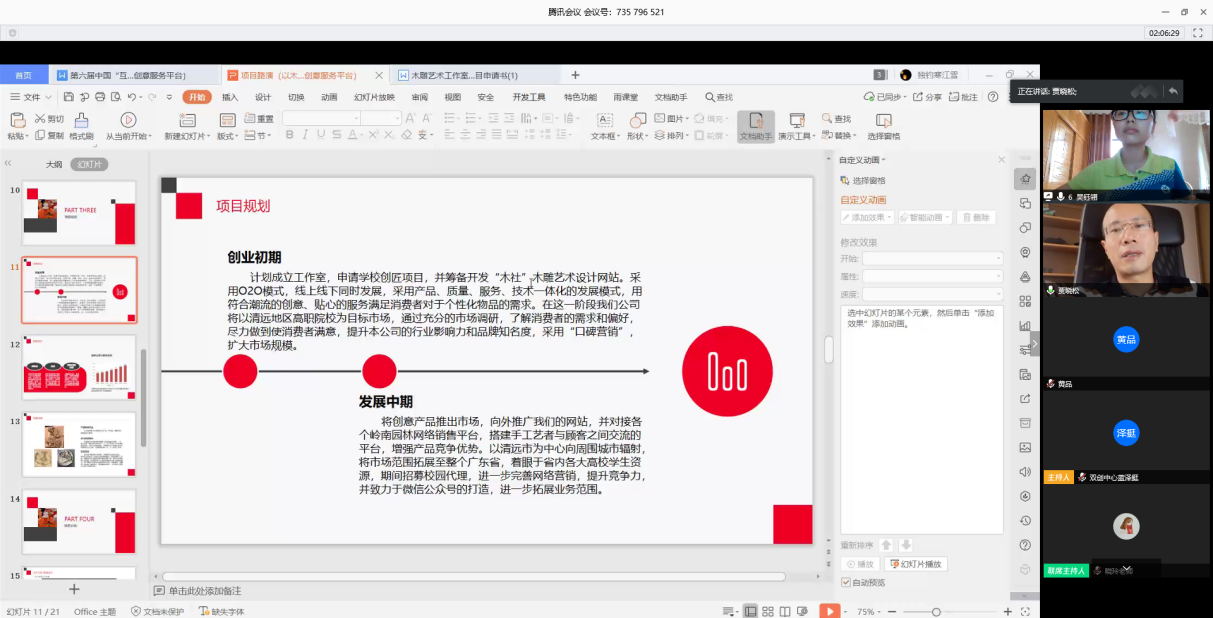
Task: Open the 自定义动画 pane dropdown
Action: coord(862,160)
